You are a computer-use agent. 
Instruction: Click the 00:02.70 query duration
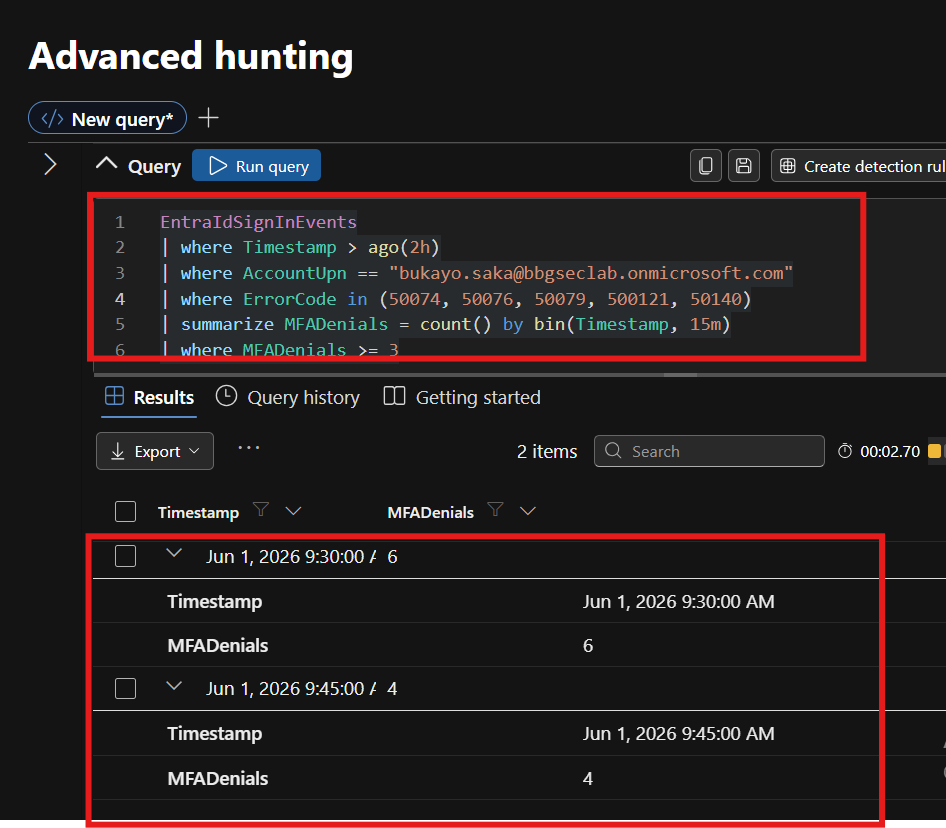(x=890, y=451)
